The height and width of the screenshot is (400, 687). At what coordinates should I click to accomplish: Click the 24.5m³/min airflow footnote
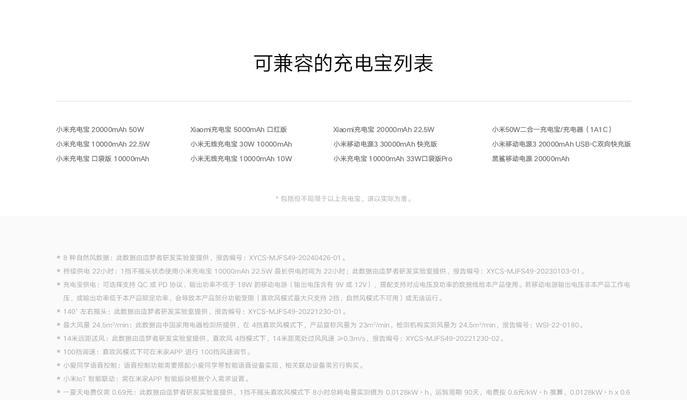pyautogui.click(x=323, y=325)
